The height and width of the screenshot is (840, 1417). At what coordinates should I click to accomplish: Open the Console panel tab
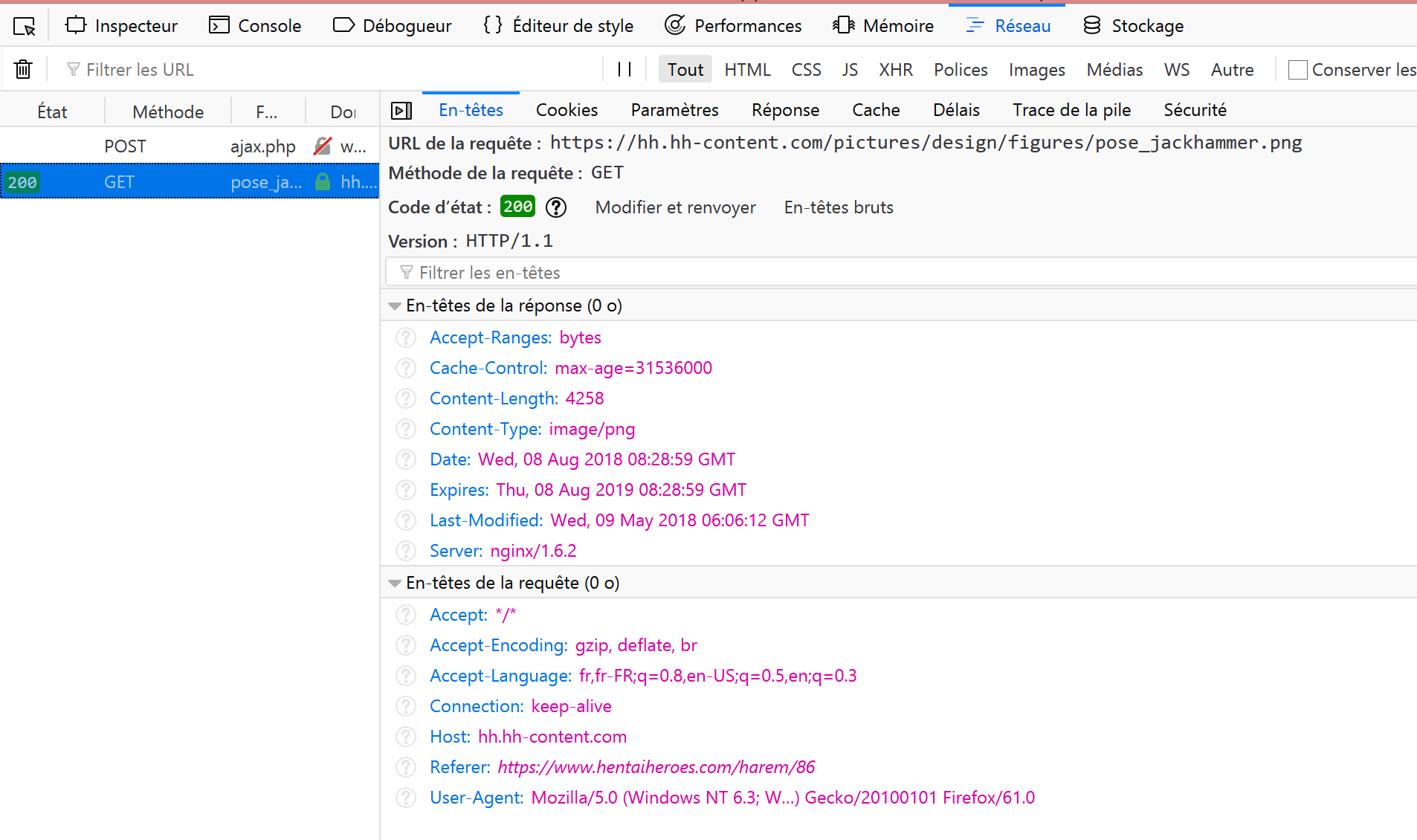click(x=255, y=26)
